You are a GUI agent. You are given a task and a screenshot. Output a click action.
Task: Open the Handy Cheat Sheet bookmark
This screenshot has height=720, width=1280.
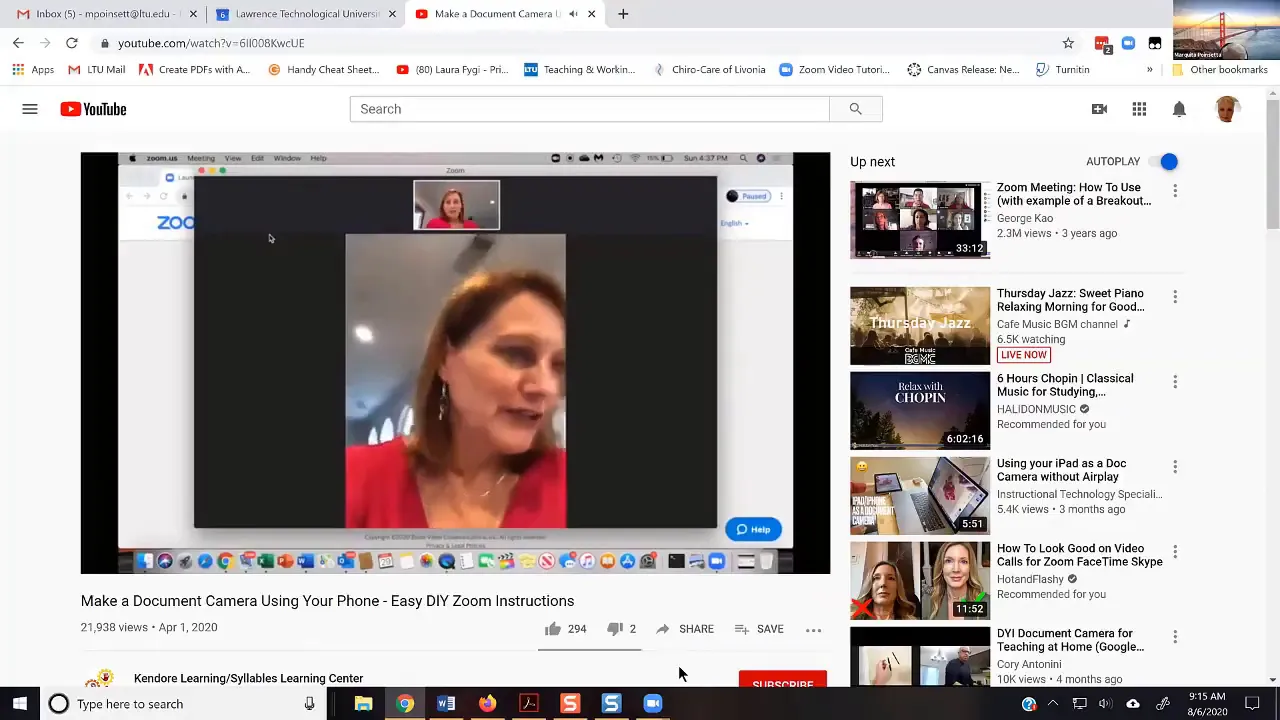pos(323,70)
